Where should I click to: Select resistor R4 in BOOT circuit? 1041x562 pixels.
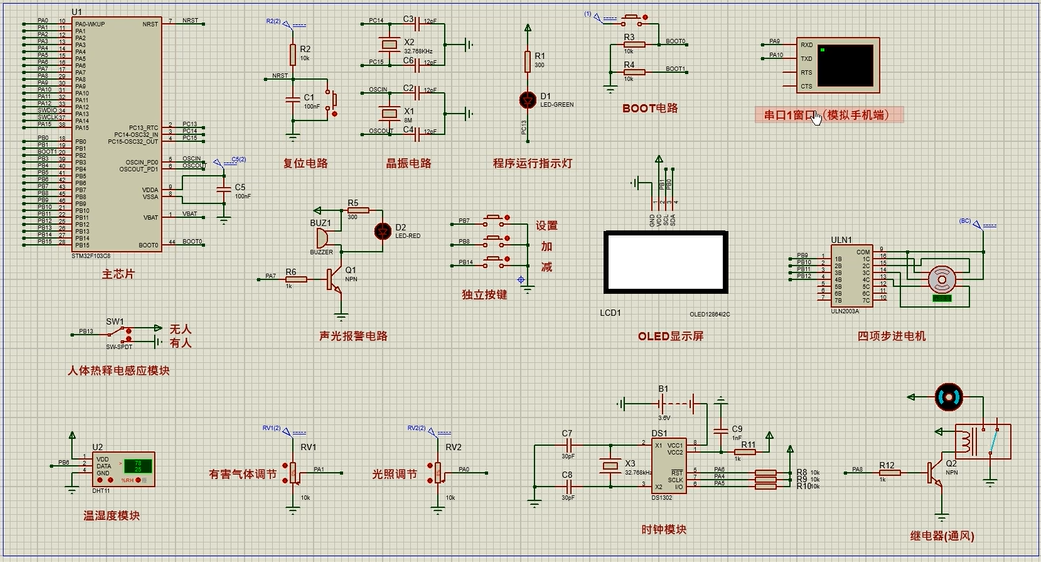(633, 72)
